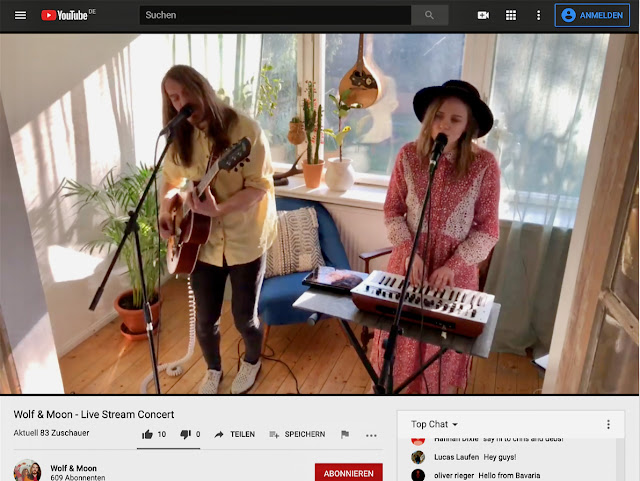Click Lucas Laufen's chat avatar

[418, 457]
